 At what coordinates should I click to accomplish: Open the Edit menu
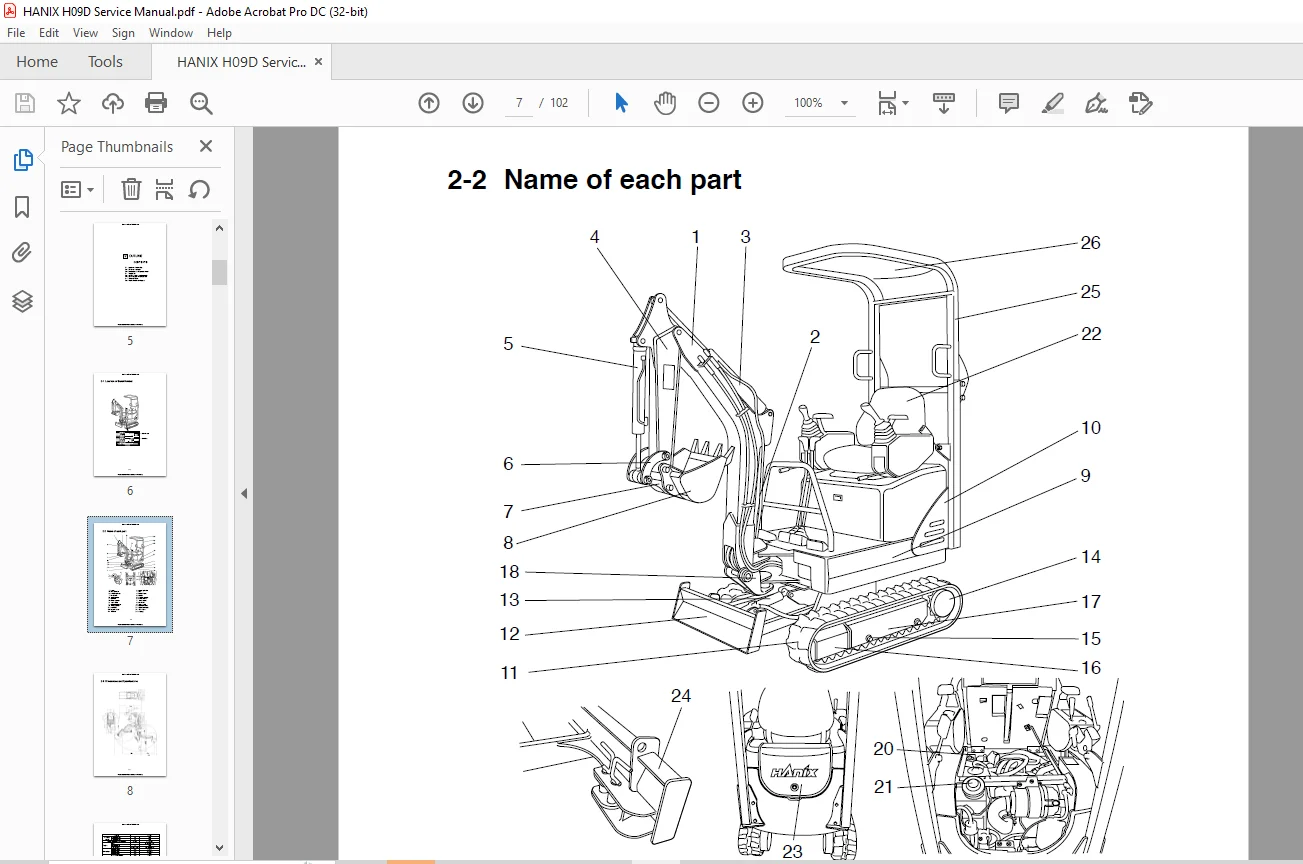tap(49, 33)
